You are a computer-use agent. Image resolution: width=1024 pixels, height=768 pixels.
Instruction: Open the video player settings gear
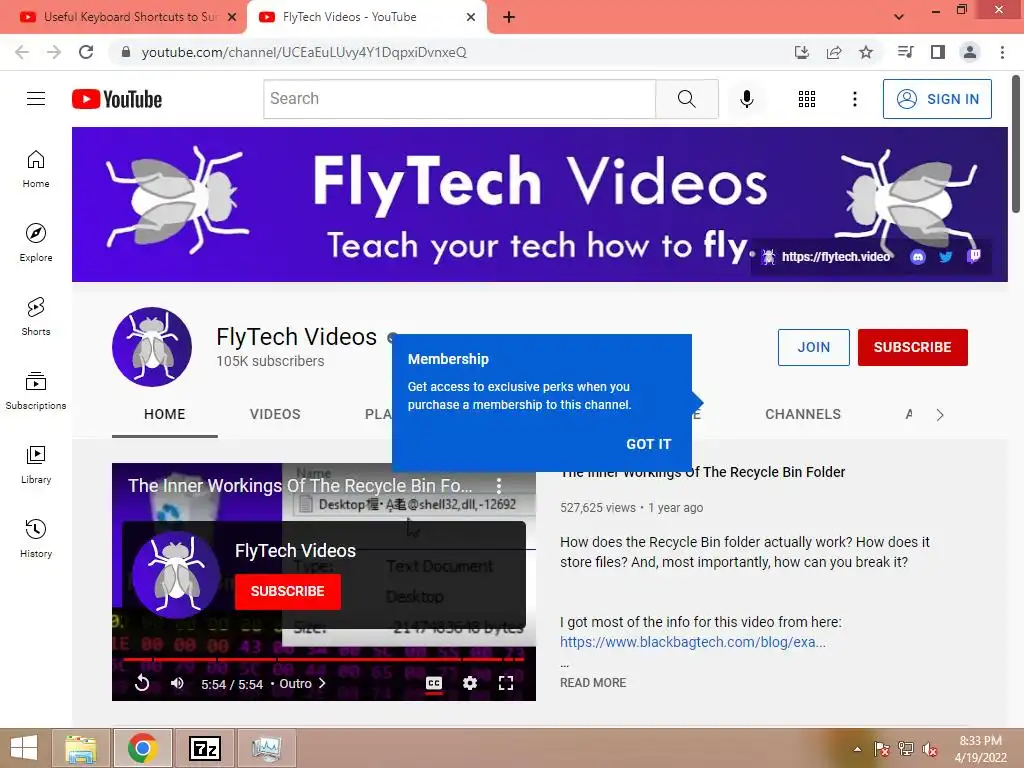coord(470,683)
